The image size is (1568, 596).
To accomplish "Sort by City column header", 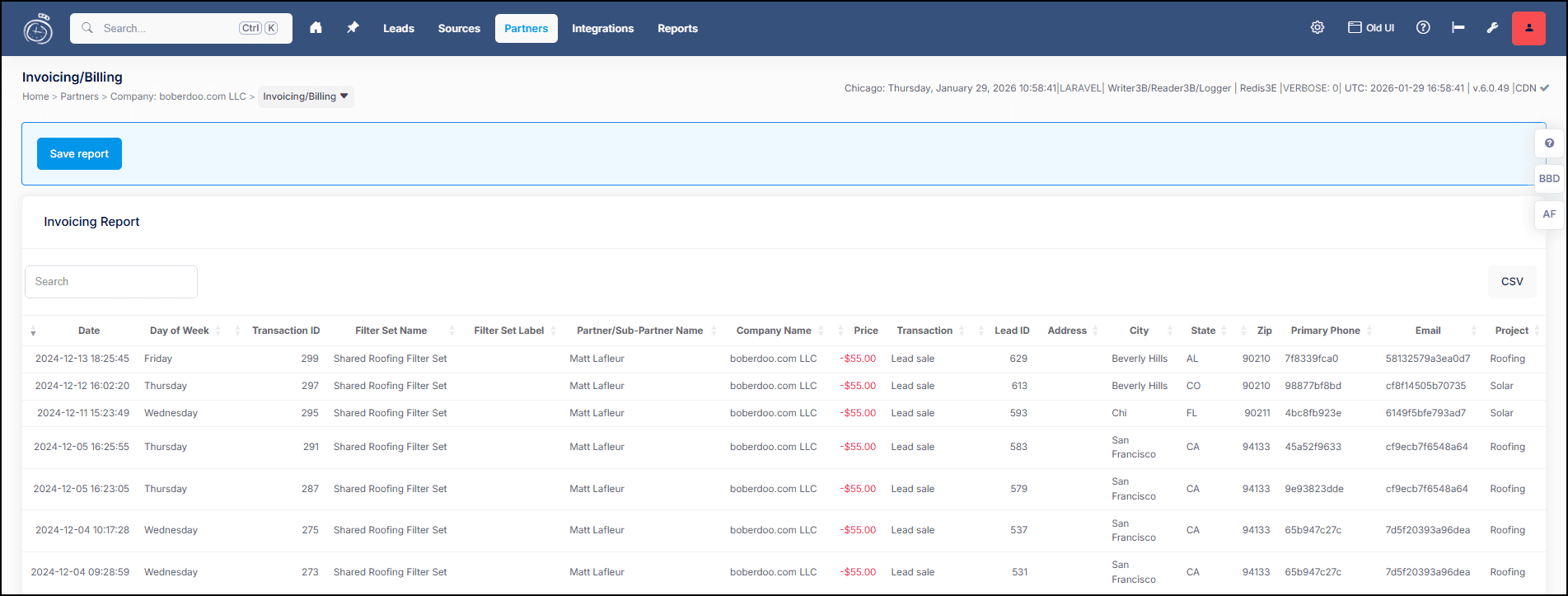I will [x=1139, y=331].
